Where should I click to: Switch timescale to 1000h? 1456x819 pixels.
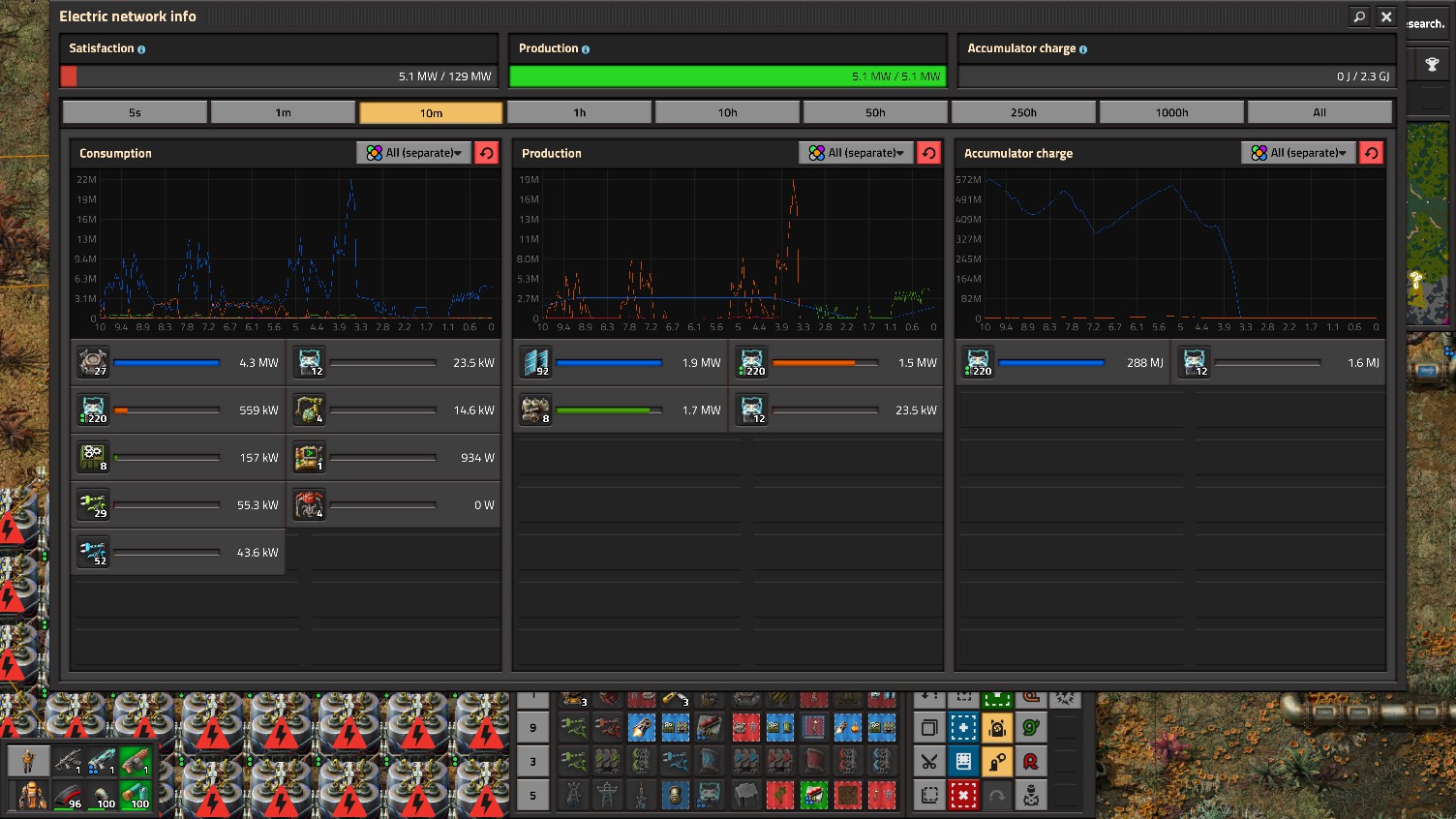1171,112
